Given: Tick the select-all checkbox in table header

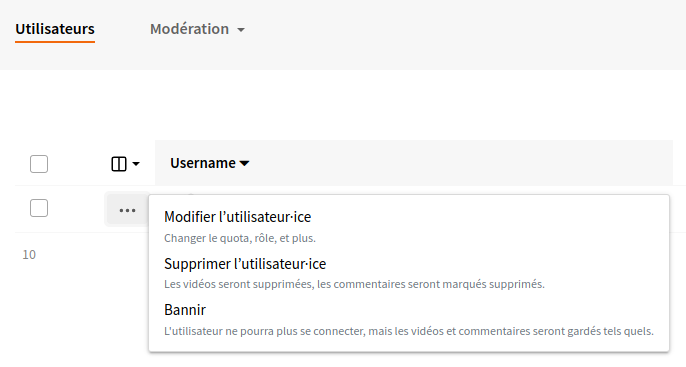Looking at the screenshot, I should coord(39,164).
